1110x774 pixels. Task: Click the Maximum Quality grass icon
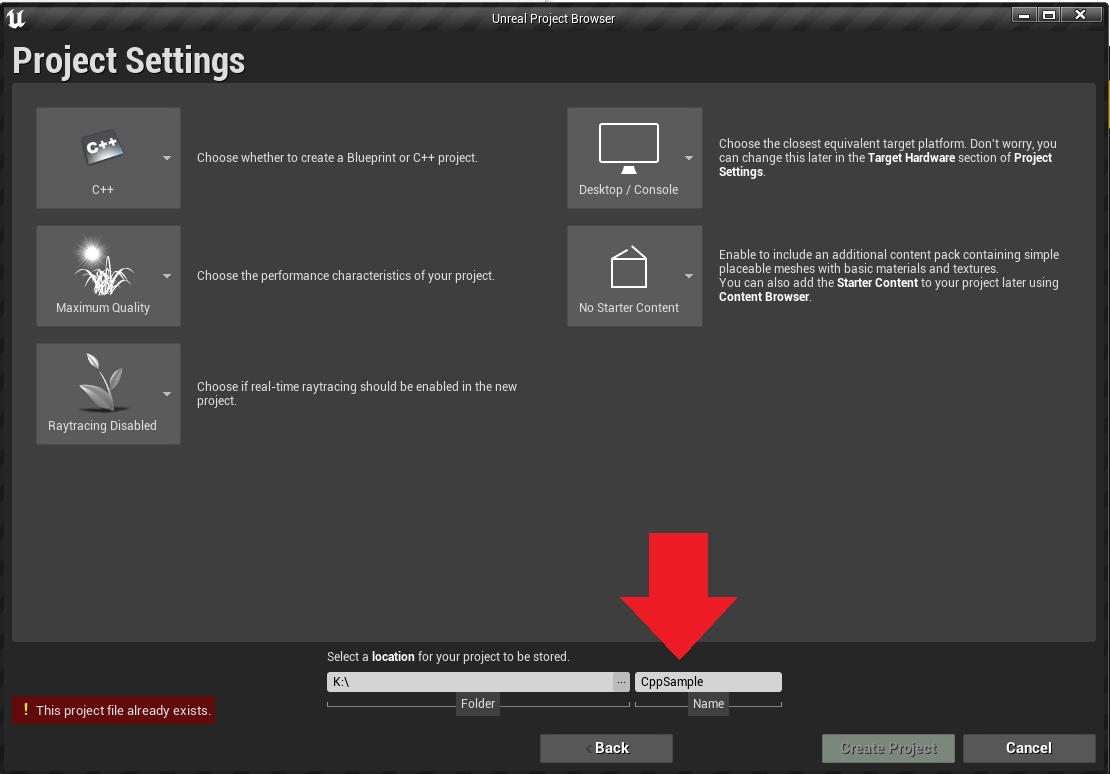coord(103,266)
